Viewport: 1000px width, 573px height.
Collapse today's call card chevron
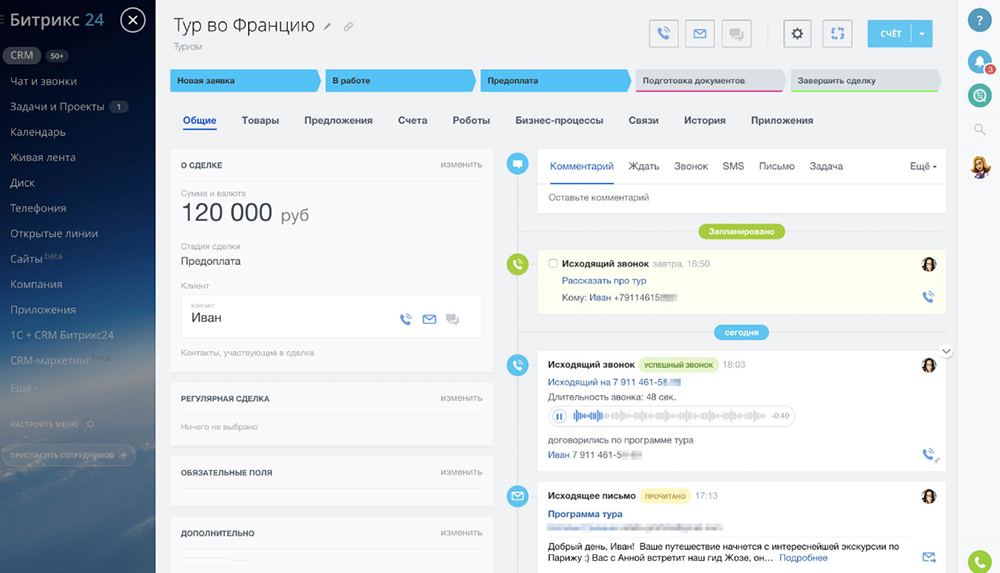[x=946, y=351]
